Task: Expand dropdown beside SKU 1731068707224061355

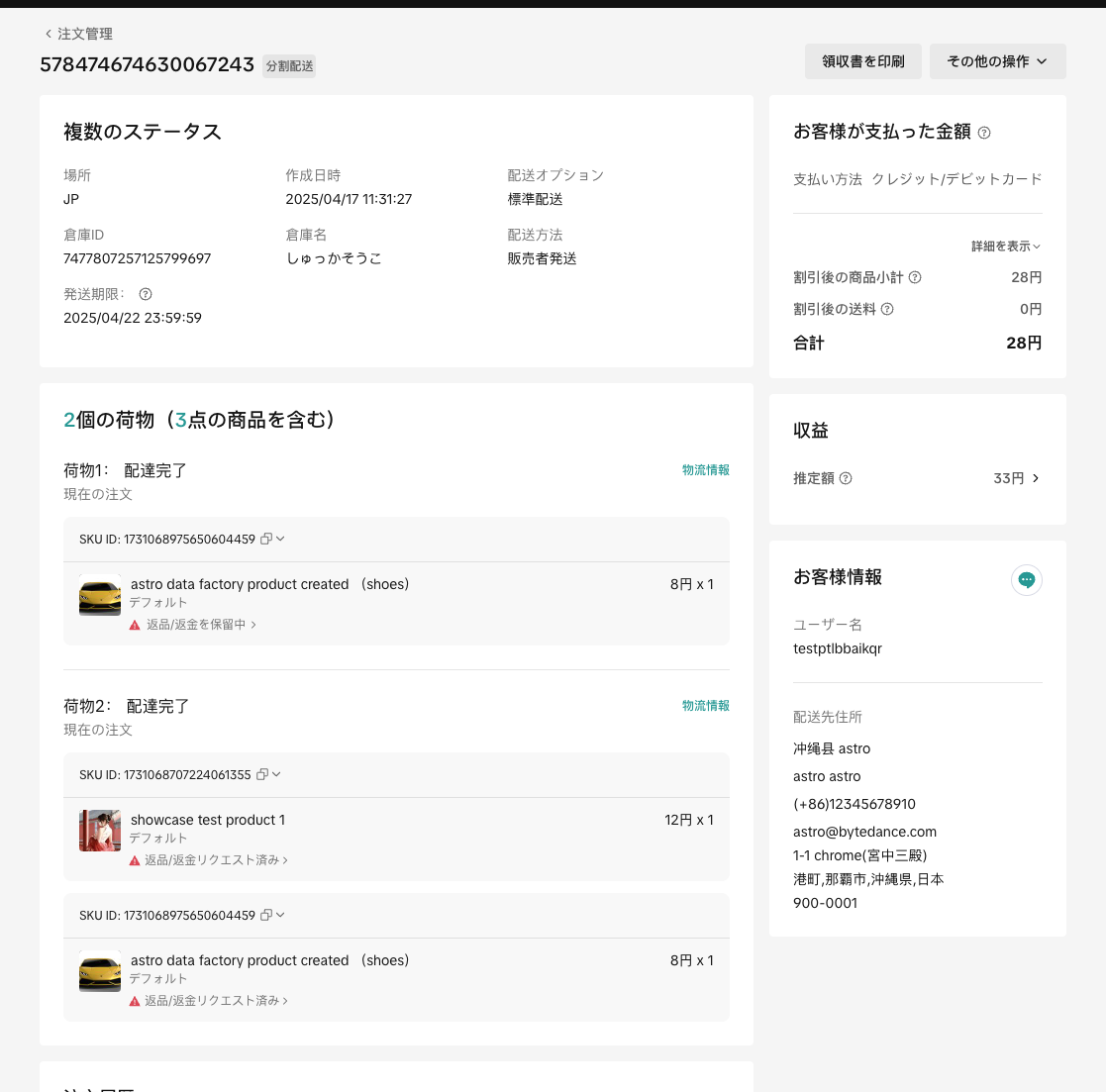Action: [276, 774]
